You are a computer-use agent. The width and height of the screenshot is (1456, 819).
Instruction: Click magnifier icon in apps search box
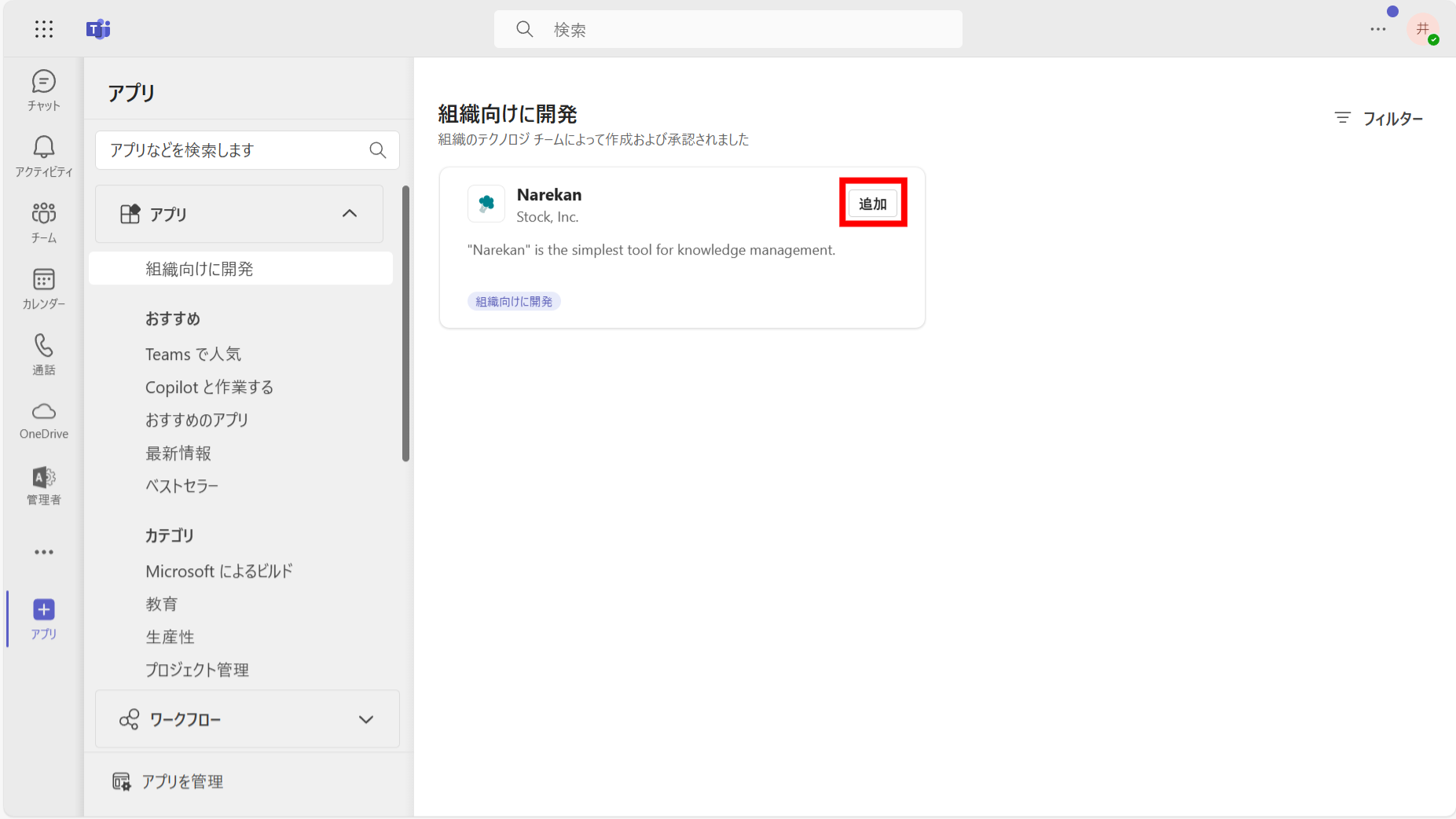pyautogui.click(x=378, y=150)
